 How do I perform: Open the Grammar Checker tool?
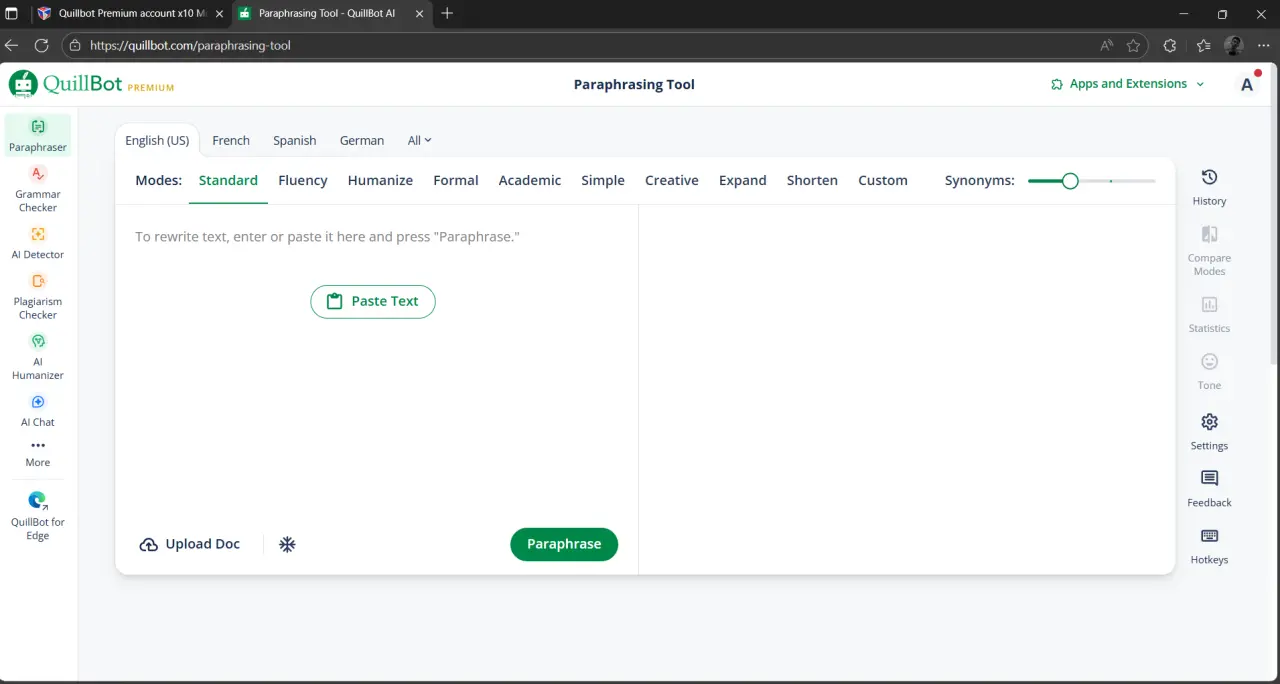click(38, 189)
